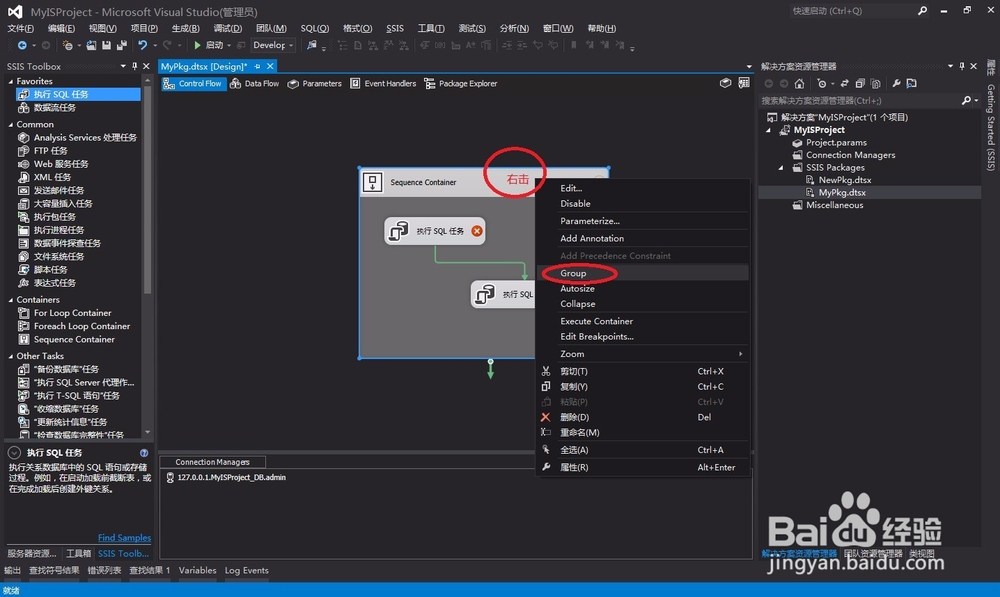Open the Variables bottom tab
This screenshot has width=1000, height=597.
(x=197, y=570)
